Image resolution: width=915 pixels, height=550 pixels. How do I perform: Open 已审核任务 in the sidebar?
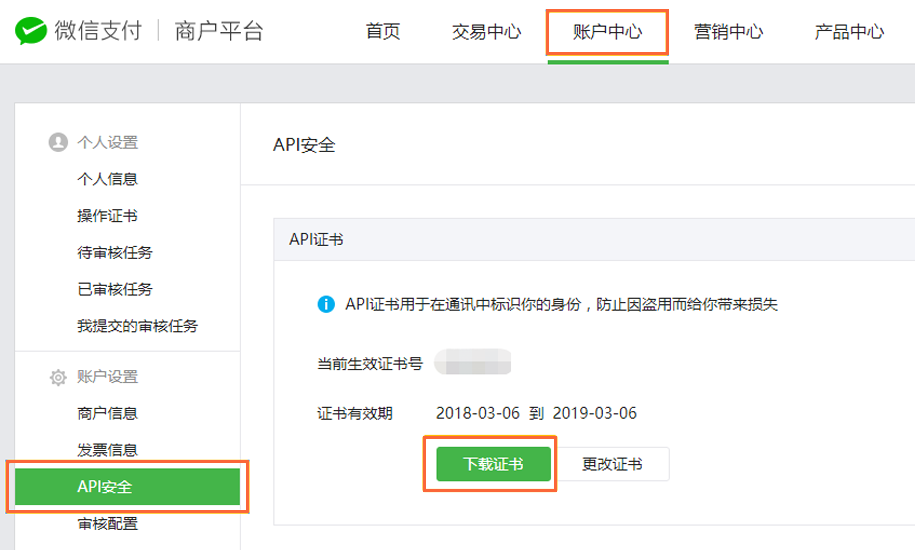tap(115, 289)
